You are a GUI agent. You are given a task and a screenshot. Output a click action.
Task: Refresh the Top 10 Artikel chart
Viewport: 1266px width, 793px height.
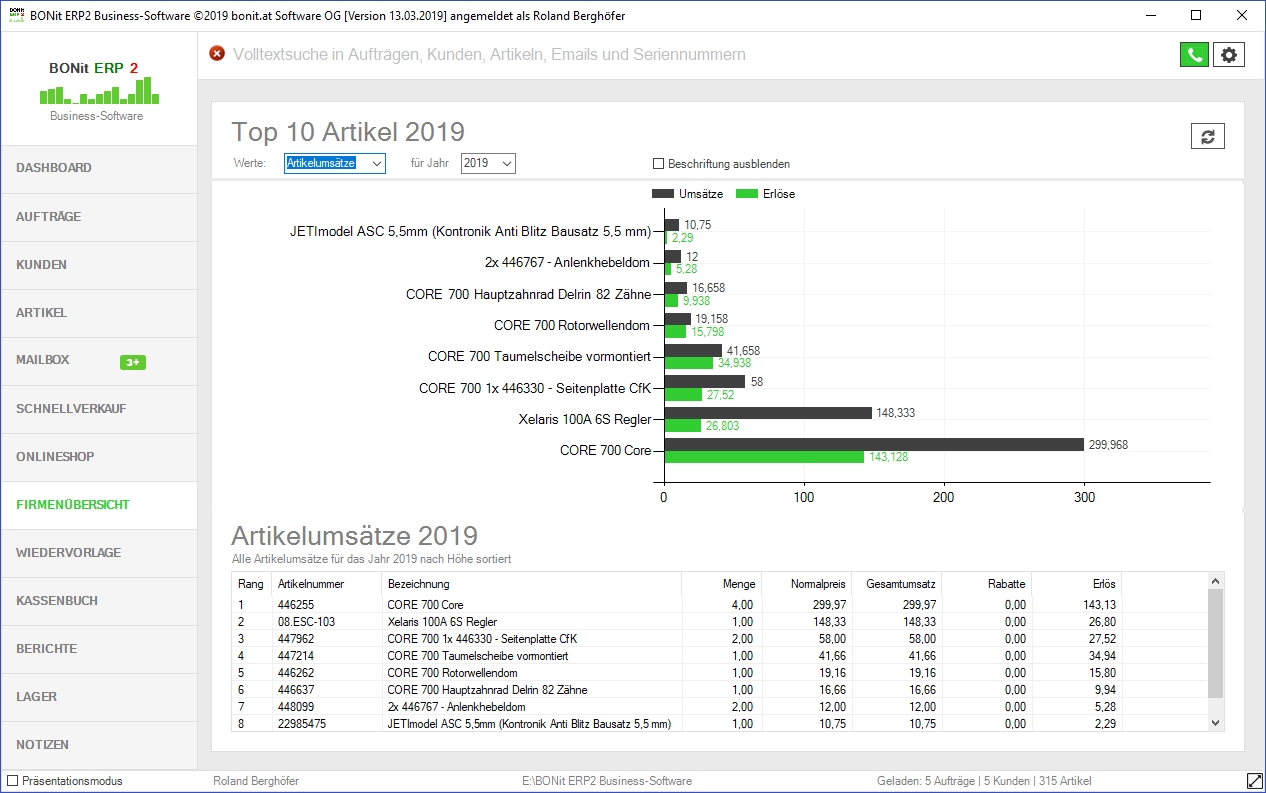(x=1208, y=137)
